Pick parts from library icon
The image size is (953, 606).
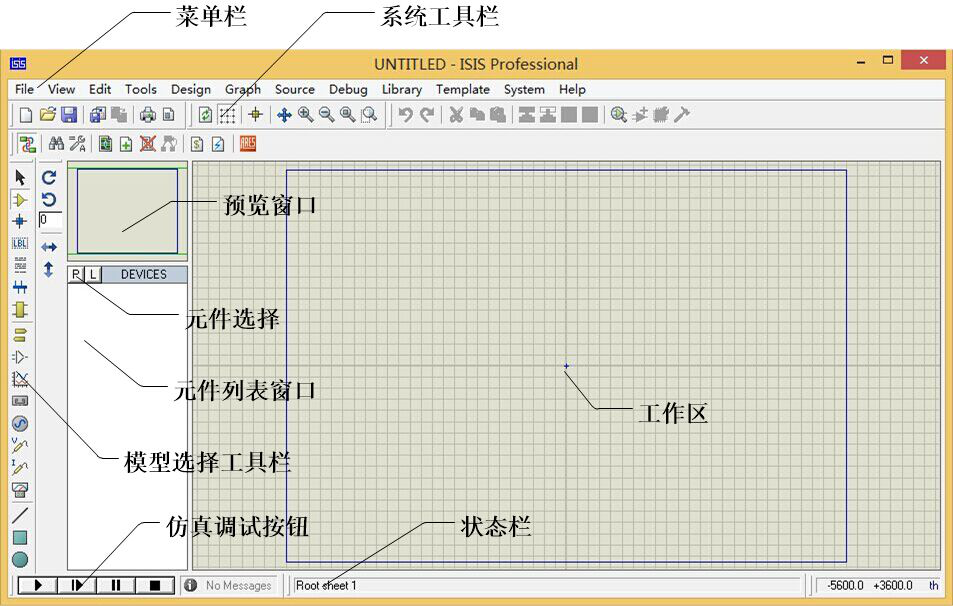point(619,114)
